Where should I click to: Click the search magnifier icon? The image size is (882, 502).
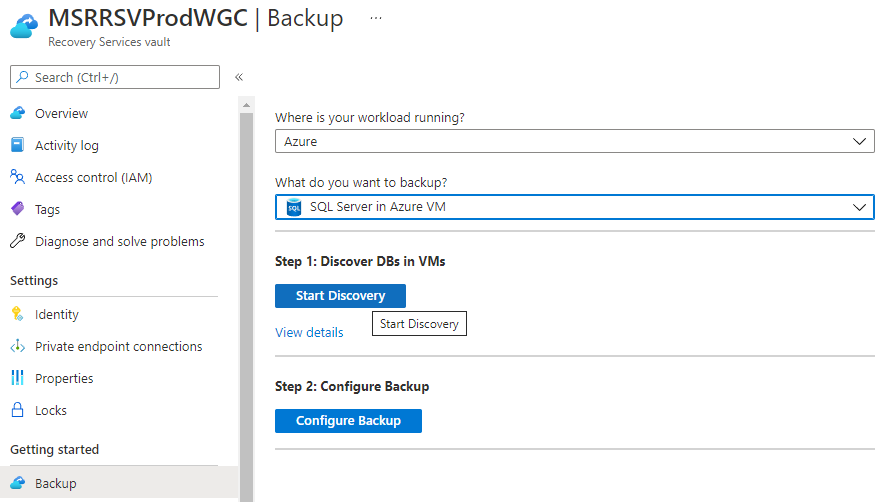coord(22,77)
